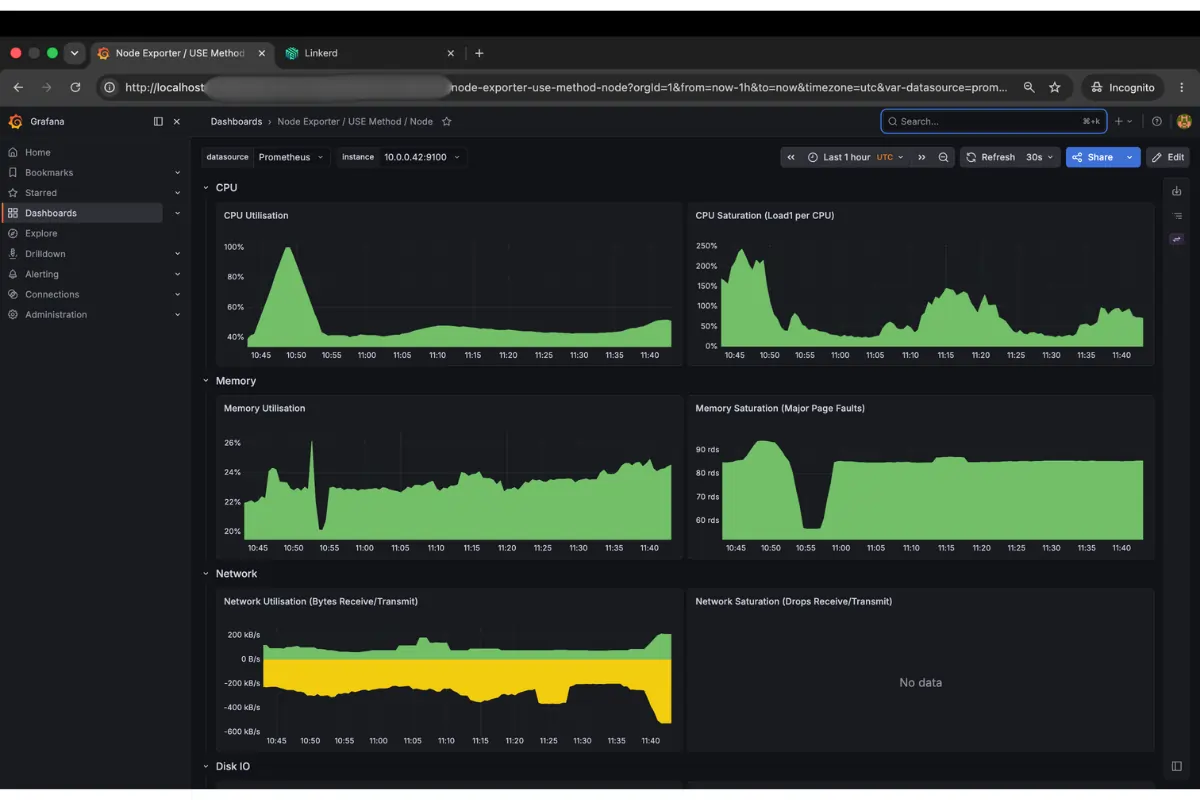Undock the sidebar menu using dock icon

158,122
